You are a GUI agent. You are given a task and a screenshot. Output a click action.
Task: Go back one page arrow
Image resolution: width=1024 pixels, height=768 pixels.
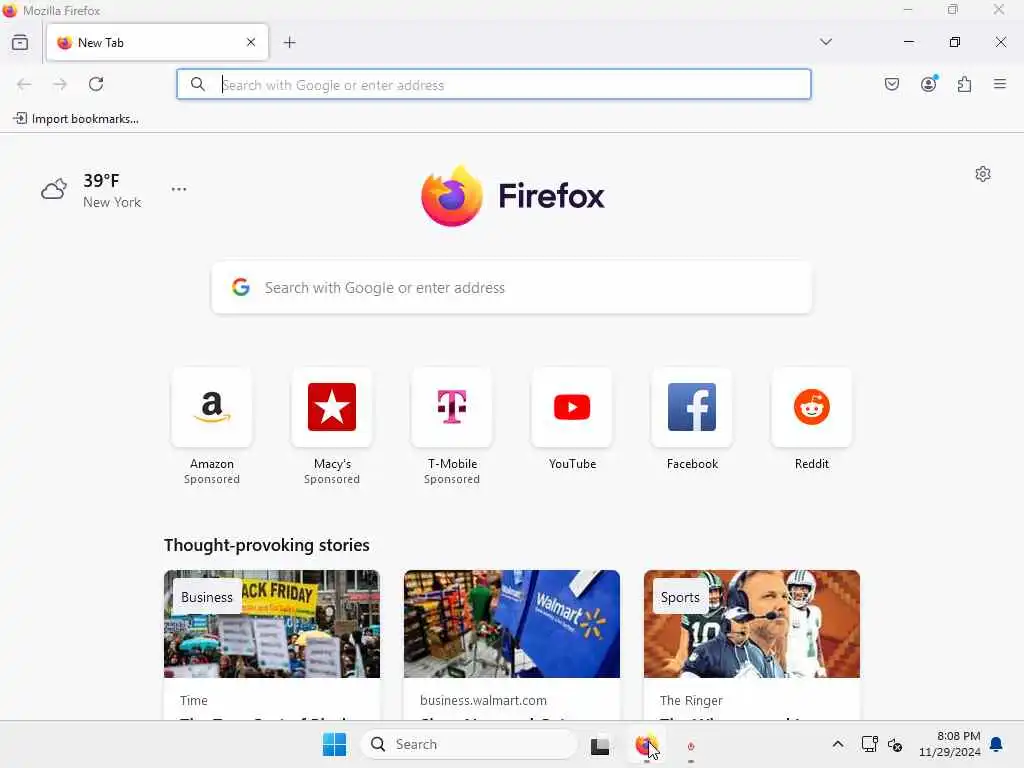24,84
